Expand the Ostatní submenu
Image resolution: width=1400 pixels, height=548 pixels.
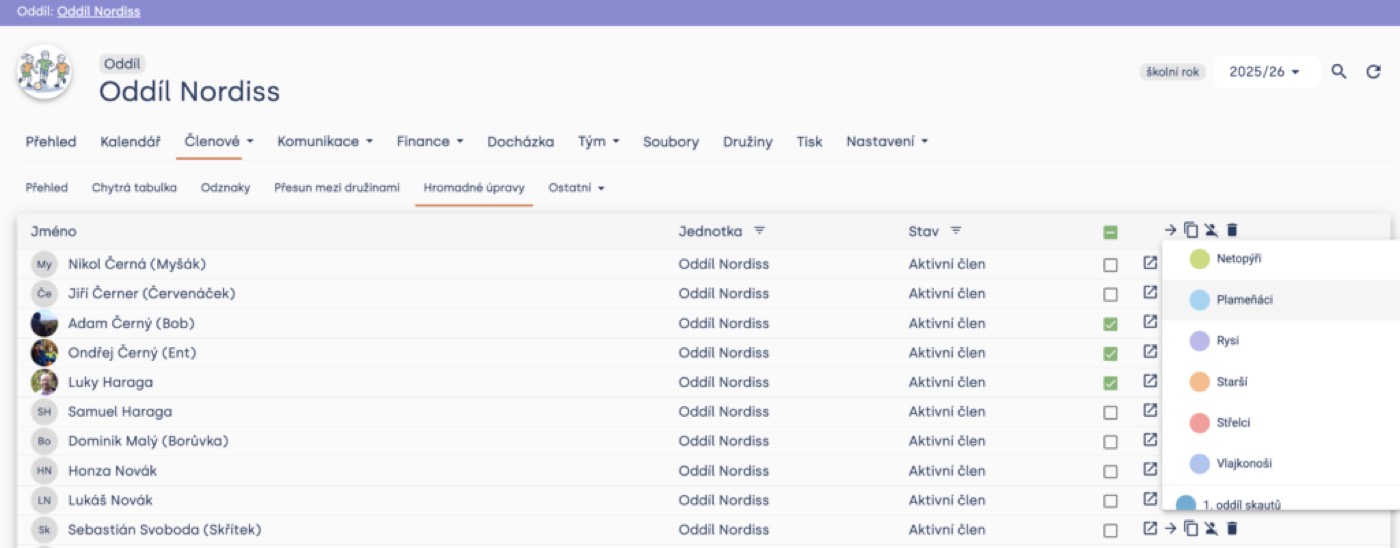(x=577, y=188)
